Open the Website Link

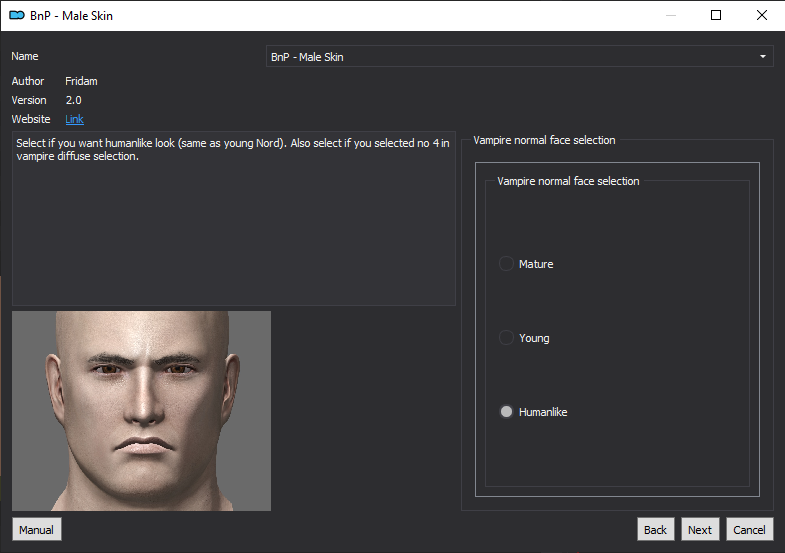pos(75,119)
